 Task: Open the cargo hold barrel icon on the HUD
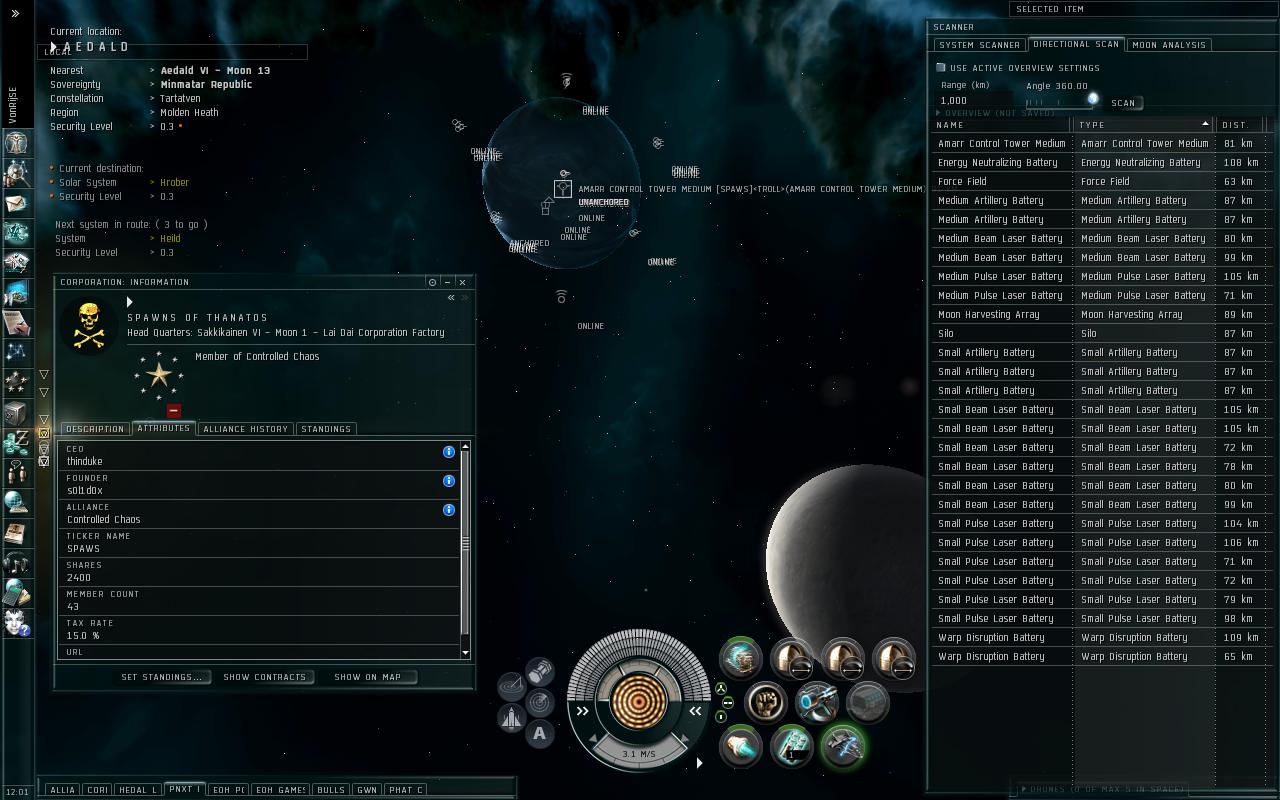click(x=540, y=670)
